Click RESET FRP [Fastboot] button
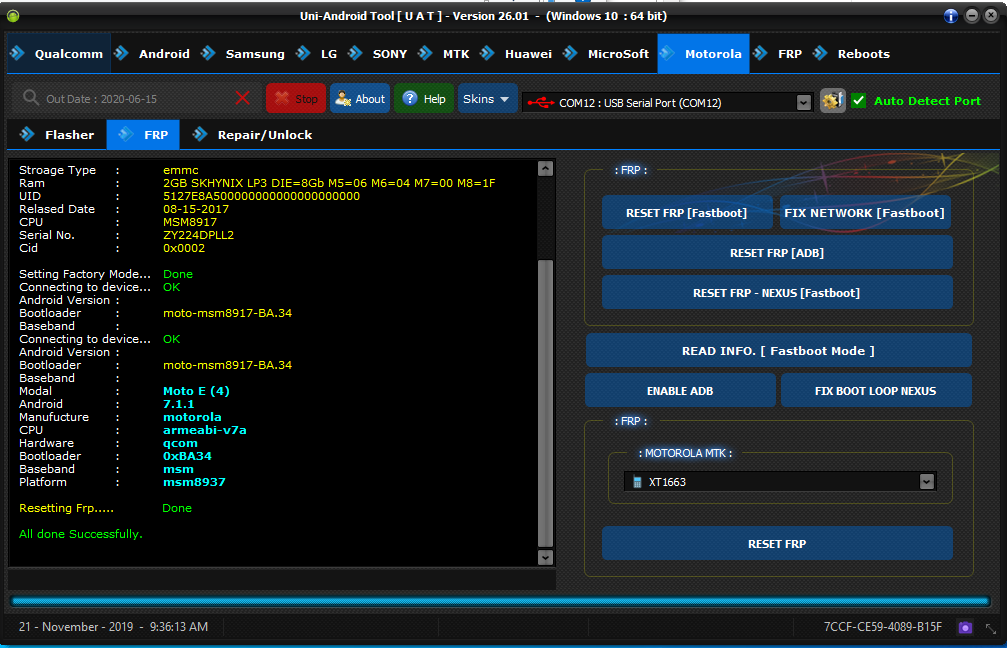This screenshot has width=1007, height=648. (x=687, y=213)
